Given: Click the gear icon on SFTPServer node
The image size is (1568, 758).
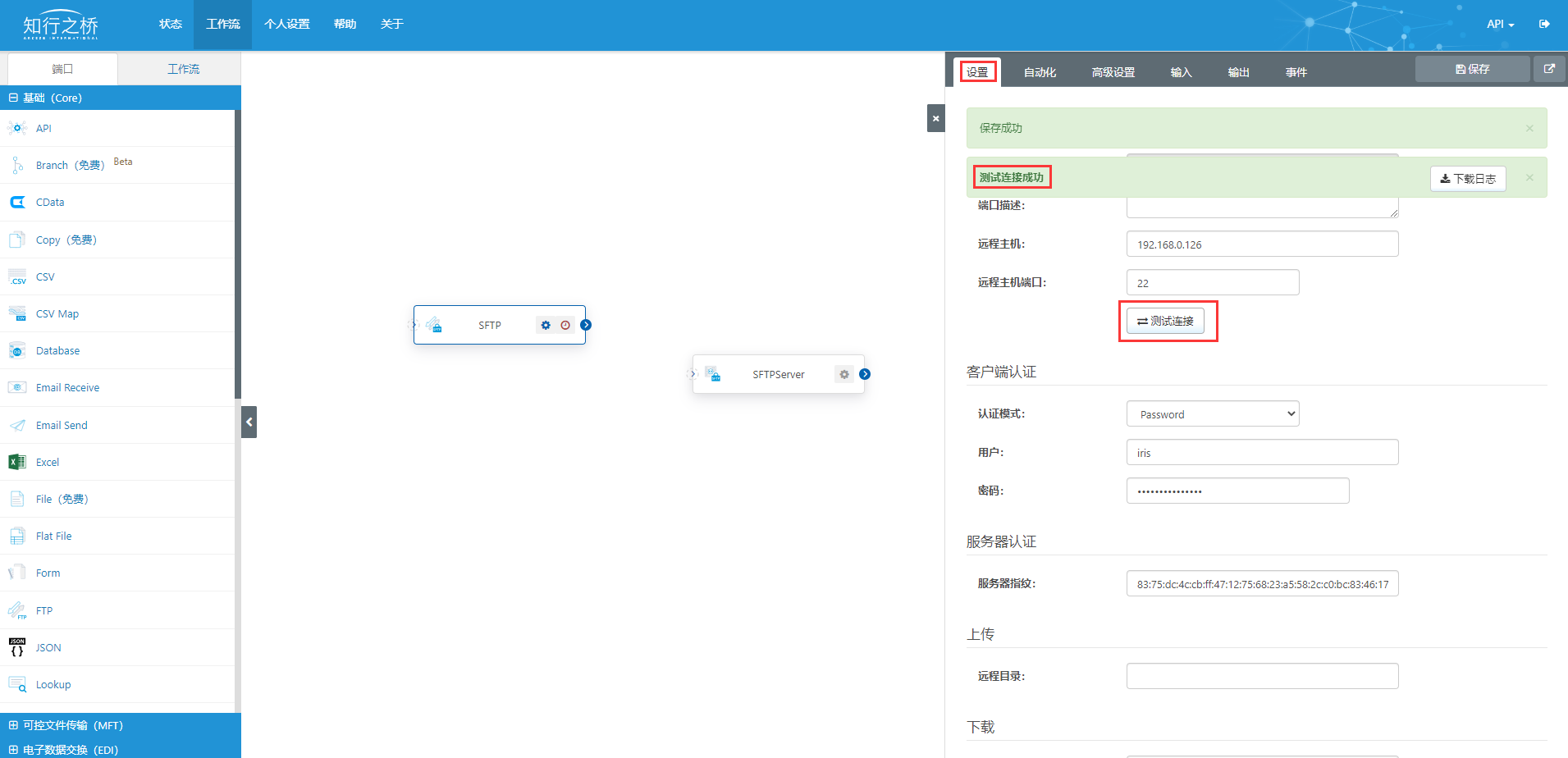Looking at the screenshot, I should pyautogui.click(x=843, y=375).
